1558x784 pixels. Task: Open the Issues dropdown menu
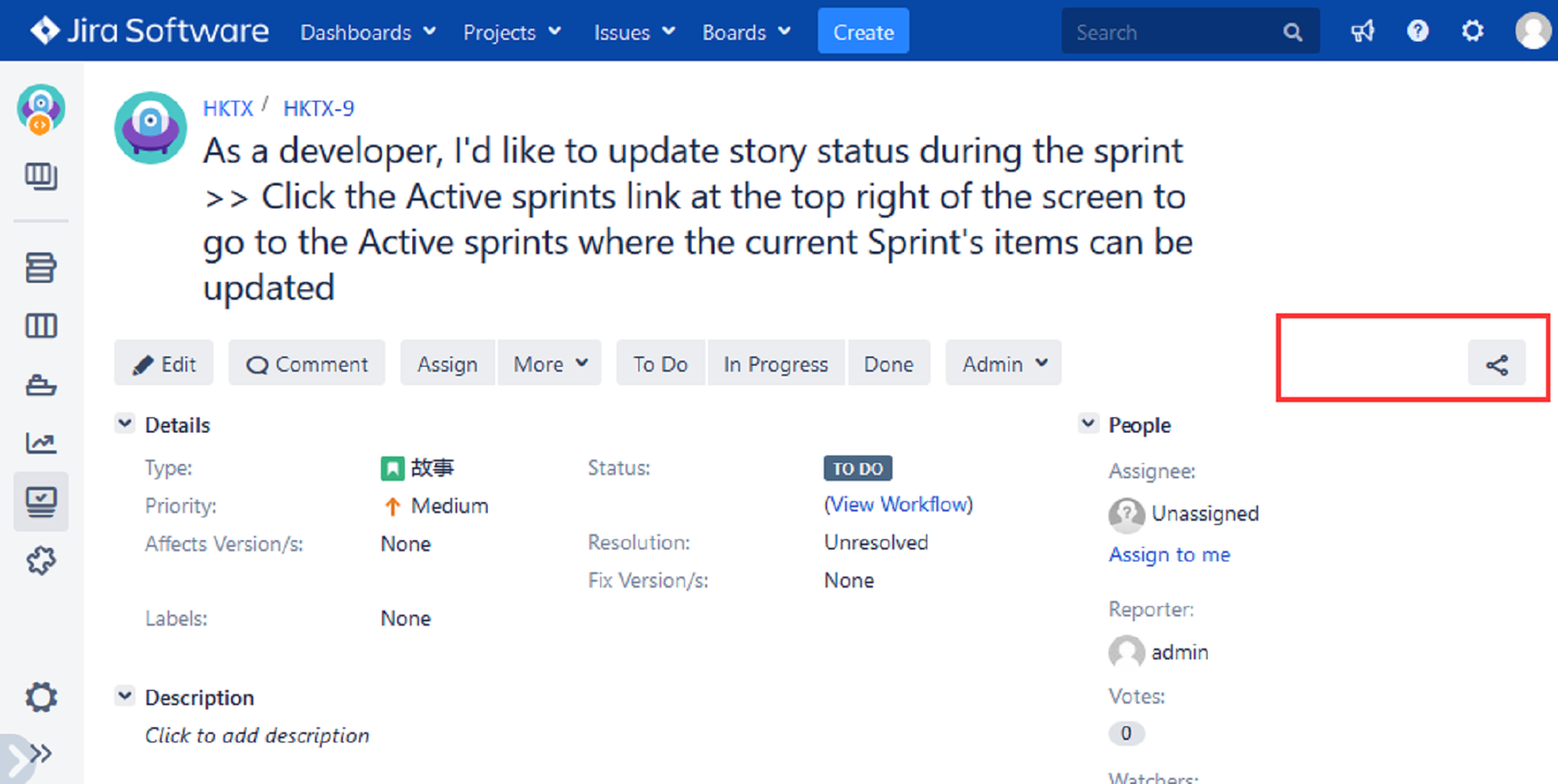point(634,32)
